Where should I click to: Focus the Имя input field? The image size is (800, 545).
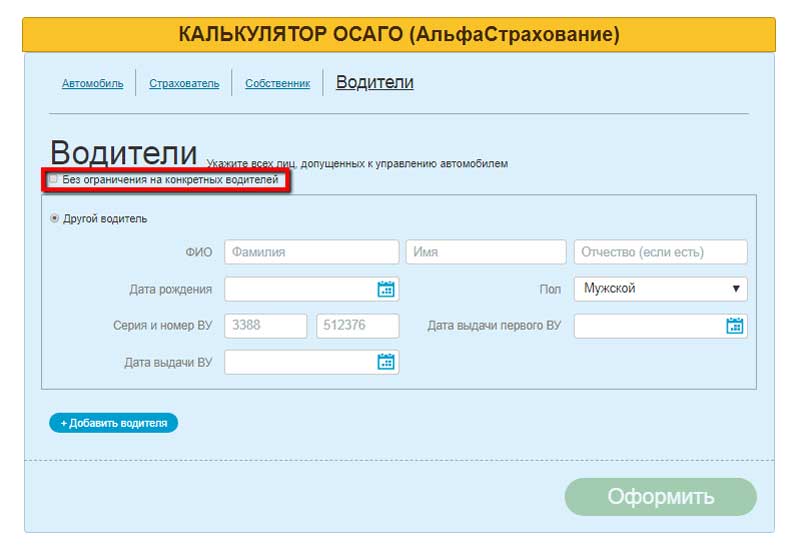pyautogui.click(x=486, y=252)
